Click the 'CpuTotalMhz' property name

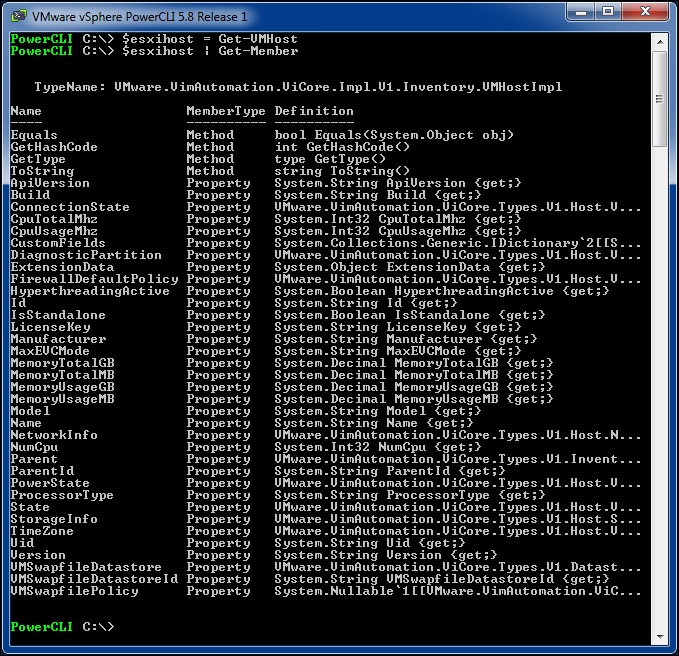pos(54,219)
